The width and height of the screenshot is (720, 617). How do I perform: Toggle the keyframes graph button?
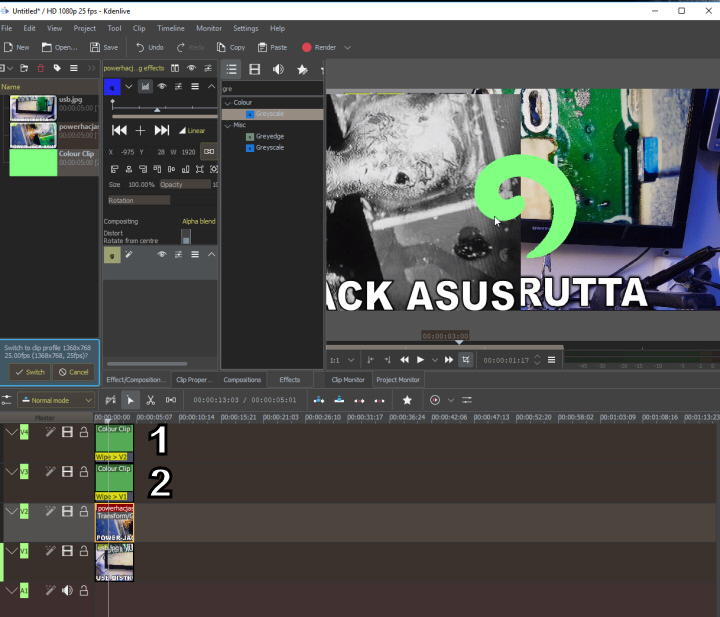(x=145, y=86)
